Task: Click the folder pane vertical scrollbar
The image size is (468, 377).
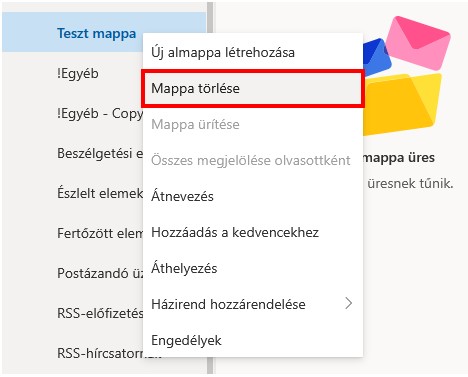Action: point(210,188)
